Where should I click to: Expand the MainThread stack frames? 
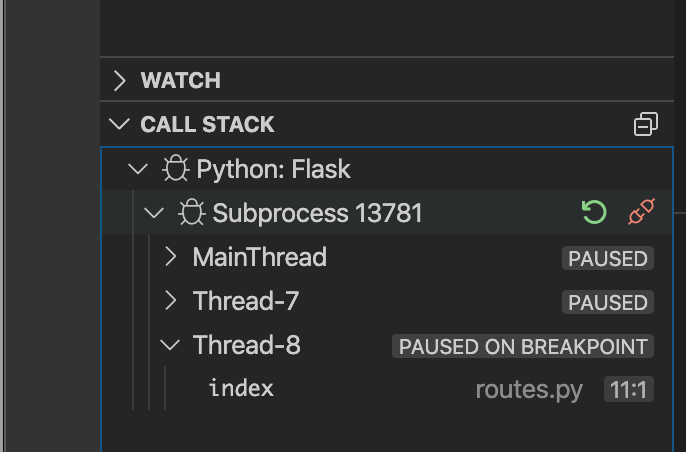pos(171,257)
